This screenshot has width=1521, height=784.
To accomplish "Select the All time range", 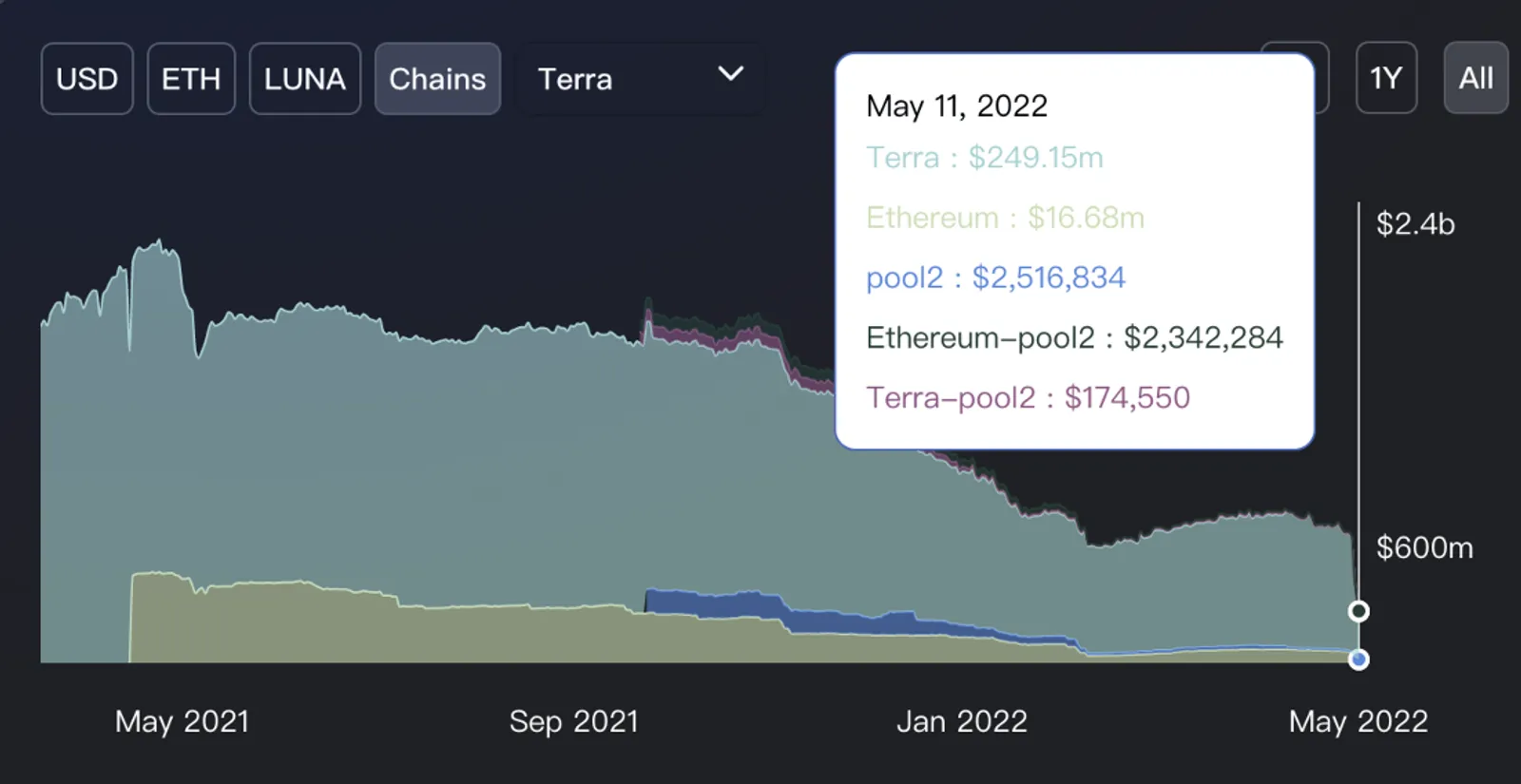I will tap(1475, 78).
